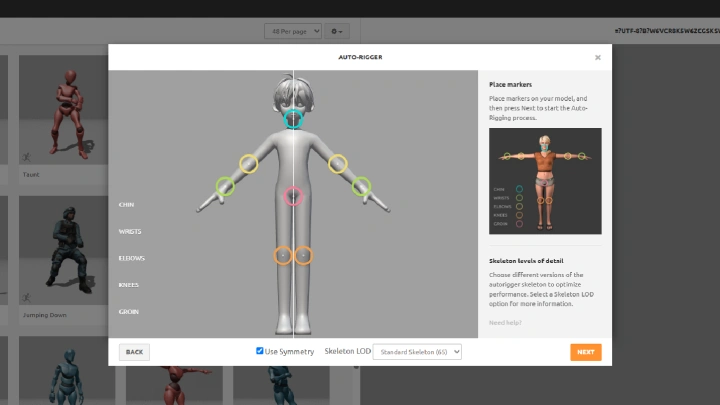
Task: Disable the Use Symmetry checkbox
Action: [260, 351]
